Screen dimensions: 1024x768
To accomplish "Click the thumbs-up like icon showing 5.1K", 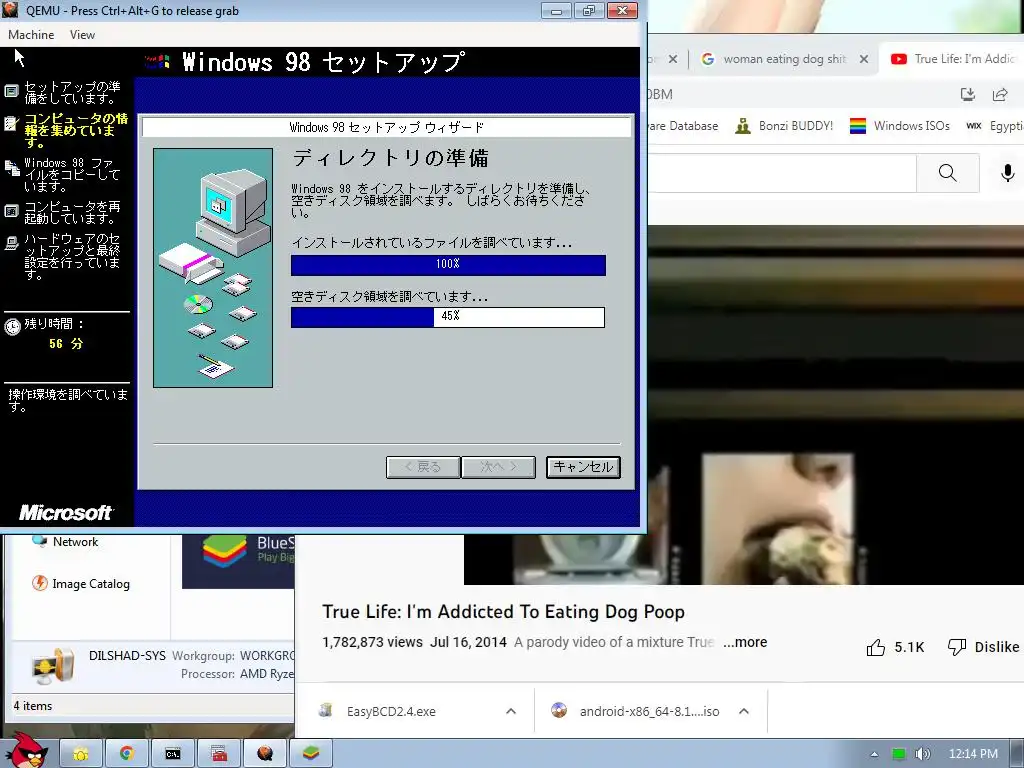I will pos(875,647).
